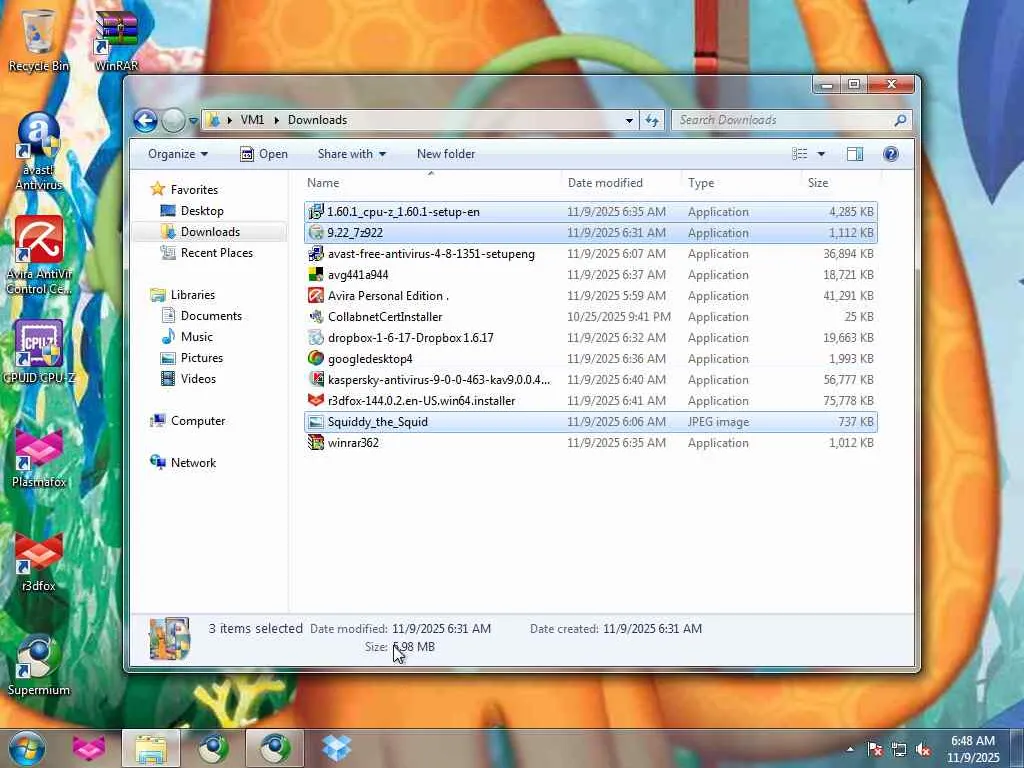
Task: Open the view options dropdown arrow
Action: tap(821, 154)
